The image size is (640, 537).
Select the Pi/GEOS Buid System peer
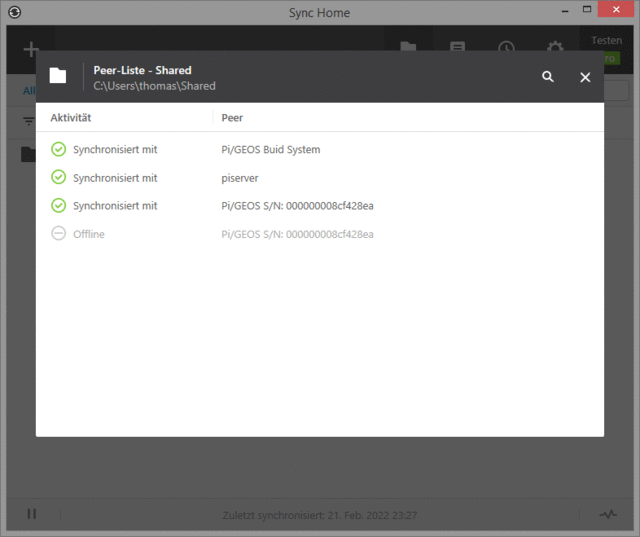pyautogui.click(x=271, y=149)
